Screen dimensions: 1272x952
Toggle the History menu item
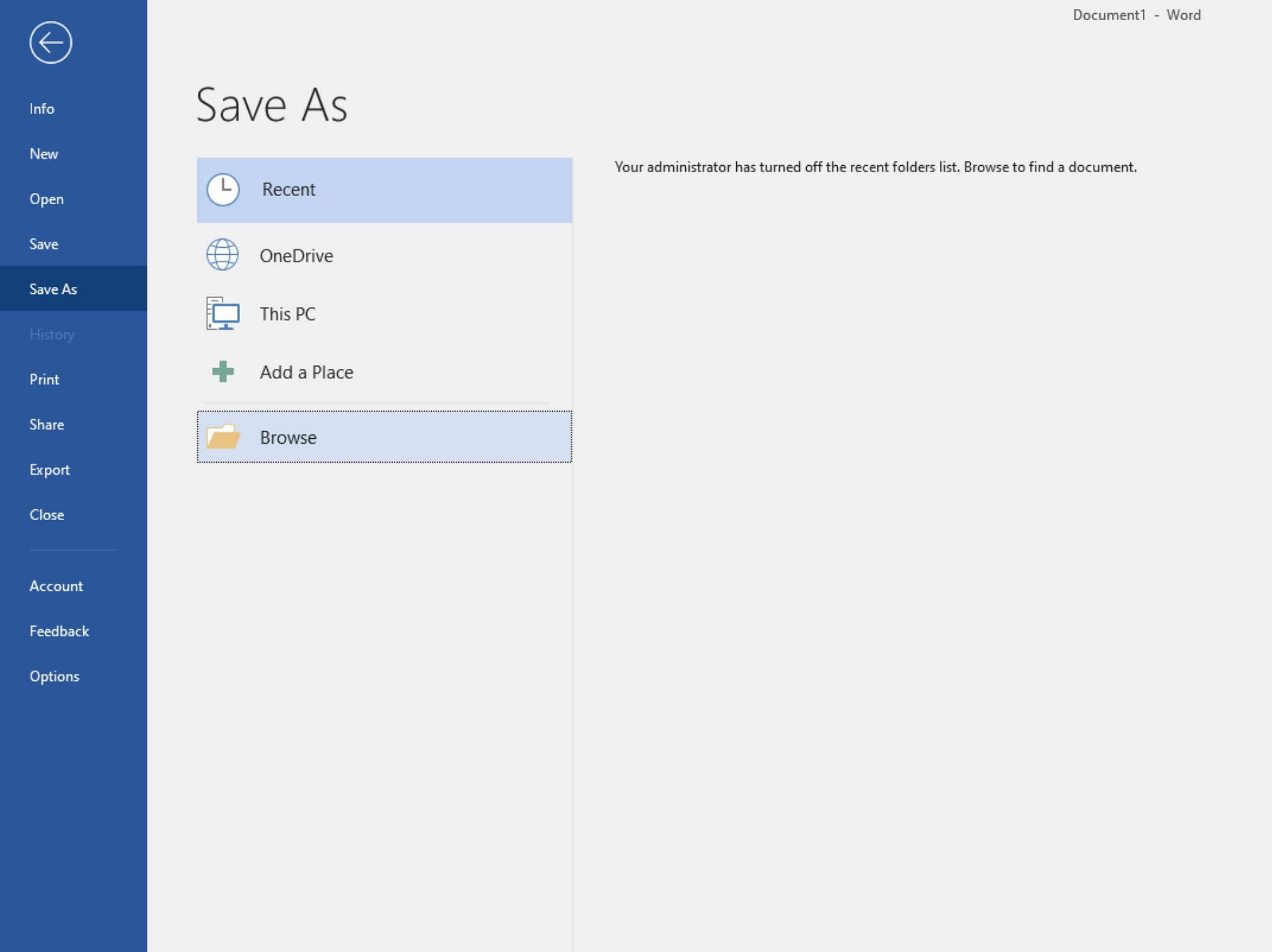pyautogui.click(x=52, y=333)
